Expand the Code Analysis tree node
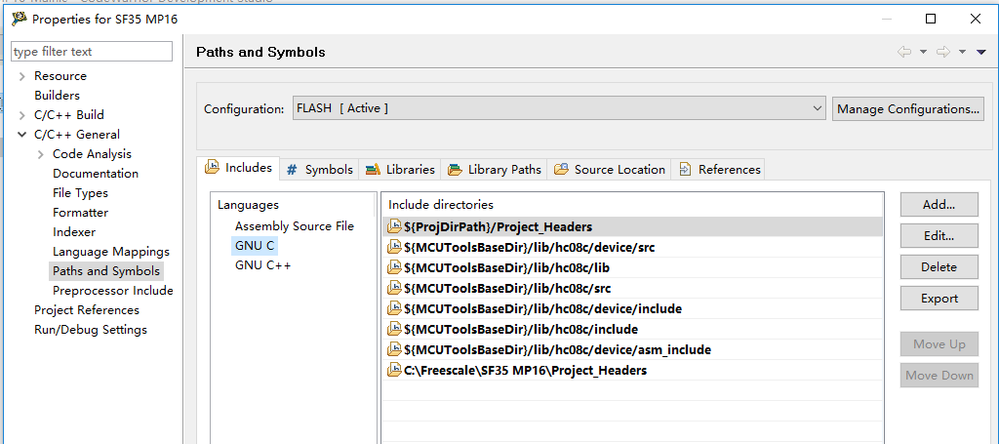Image resolution: width=999 pixels, height=444 pixels. pos(41,154)
